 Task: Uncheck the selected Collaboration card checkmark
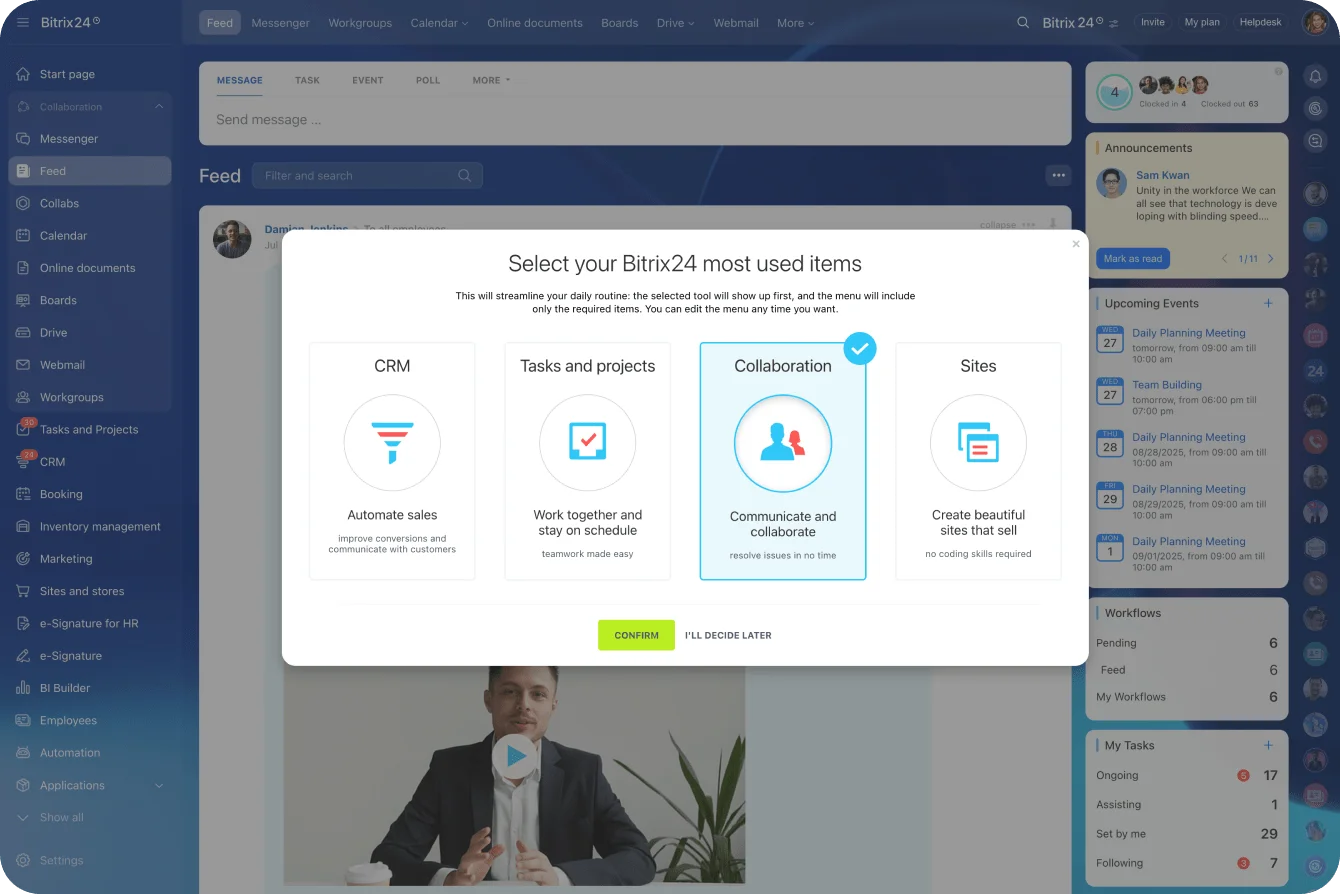pos(859,348)
